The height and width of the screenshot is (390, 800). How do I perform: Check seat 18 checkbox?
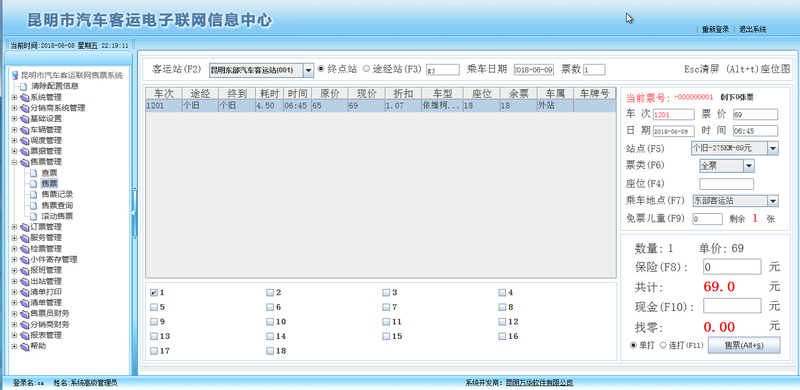point(269,351)
